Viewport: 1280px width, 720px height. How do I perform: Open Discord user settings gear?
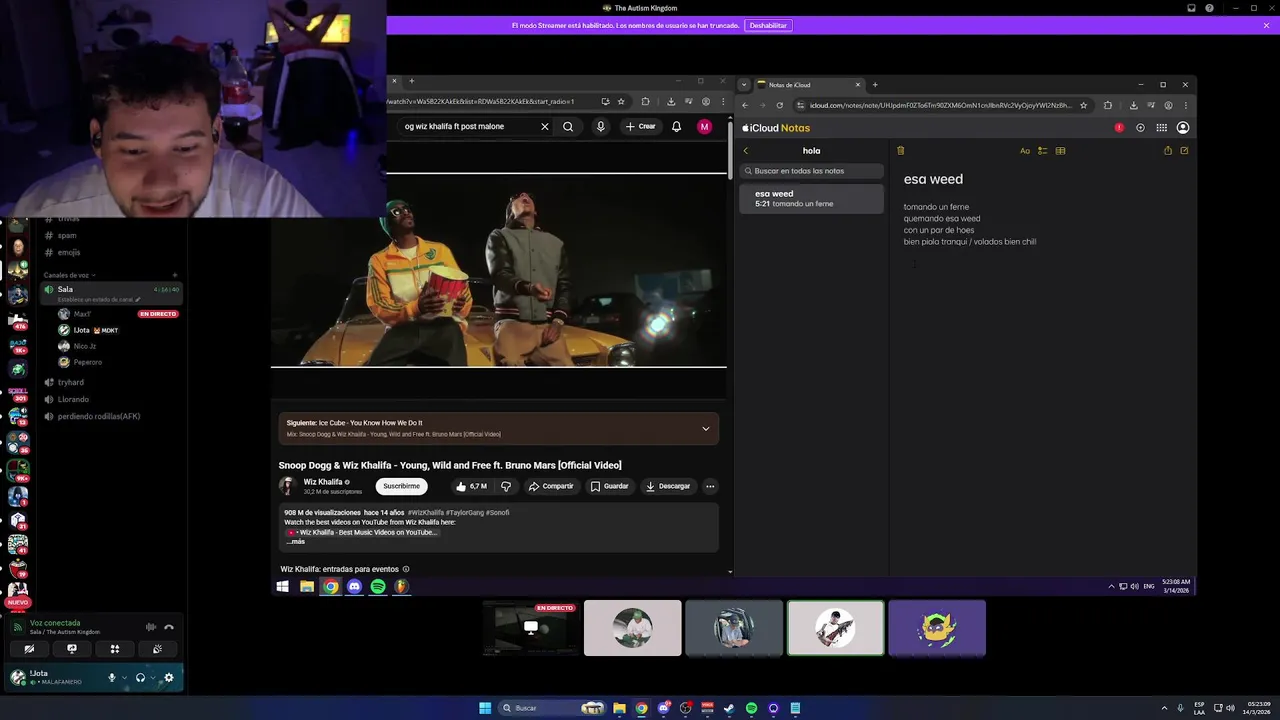click(168, 677)
